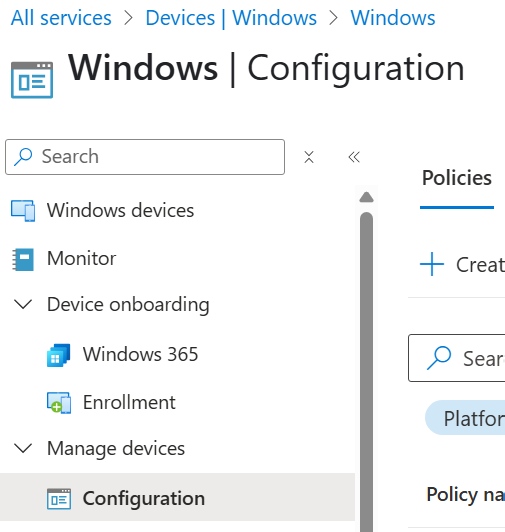The width and height of the screenshot is (505, 532).
Task: Click into the sidebar Search field
Action: pos(145,157)
